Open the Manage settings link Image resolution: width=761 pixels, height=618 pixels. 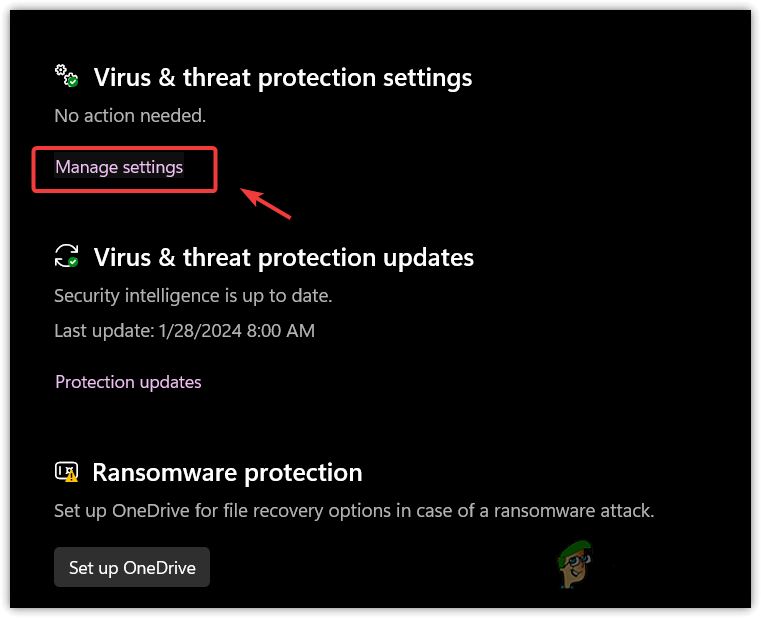click(x=119, y=167)
